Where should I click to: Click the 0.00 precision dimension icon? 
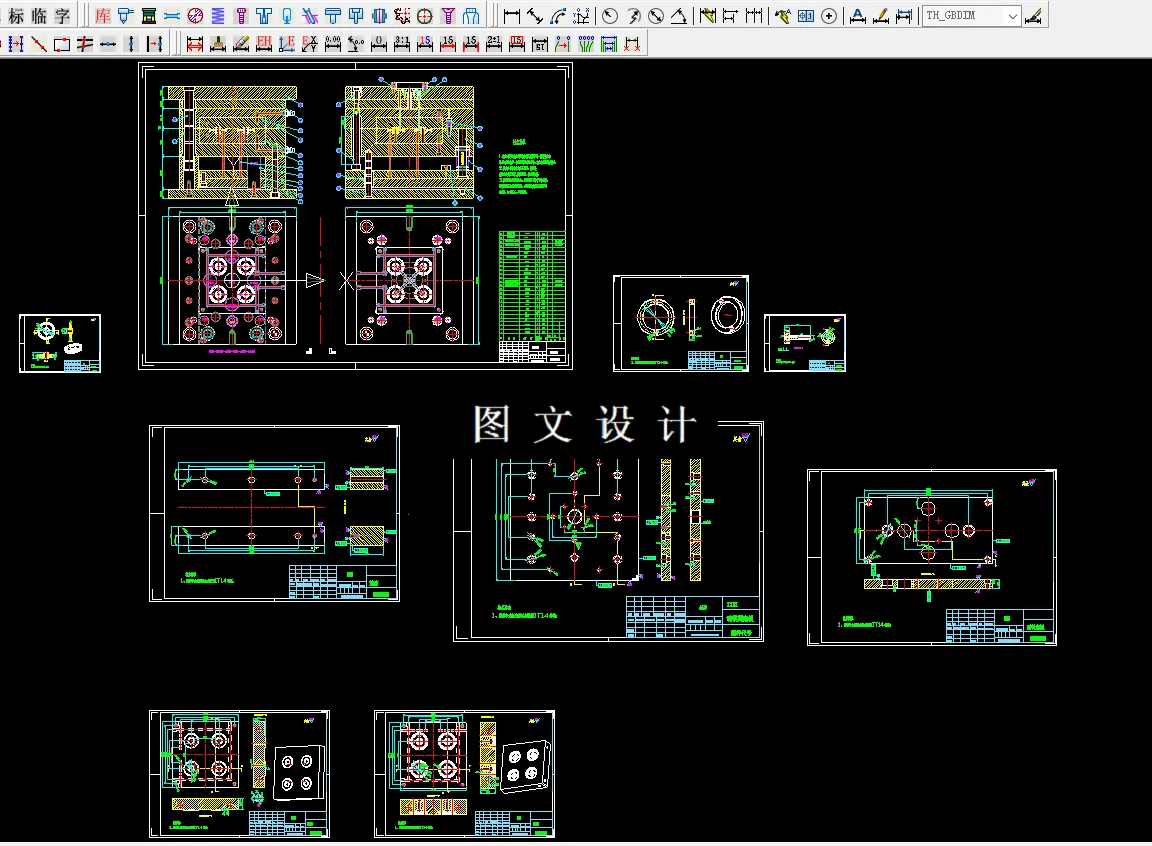(x=333, y=44)
